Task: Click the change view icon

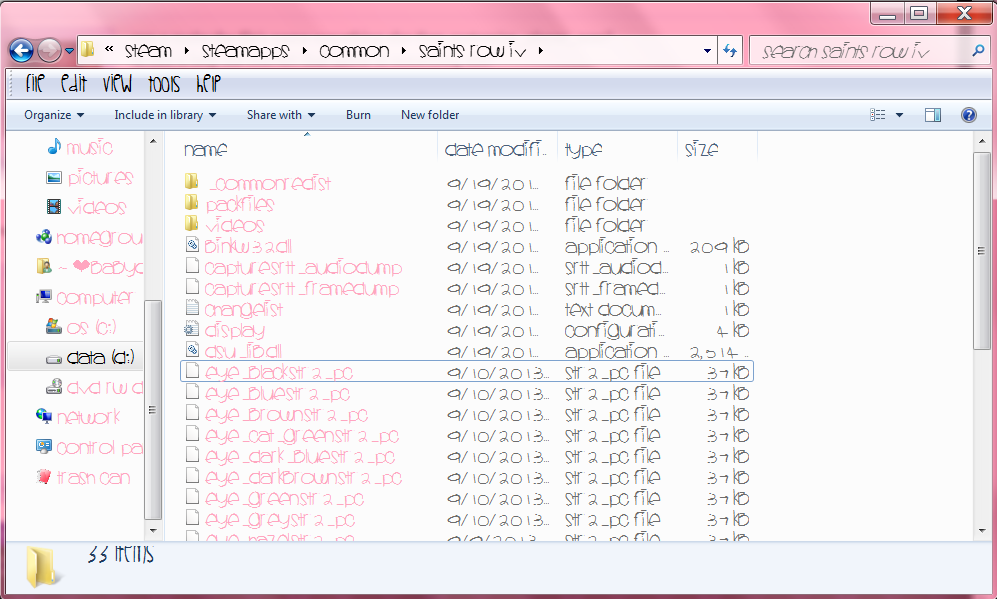Action: tap(877, 115)
